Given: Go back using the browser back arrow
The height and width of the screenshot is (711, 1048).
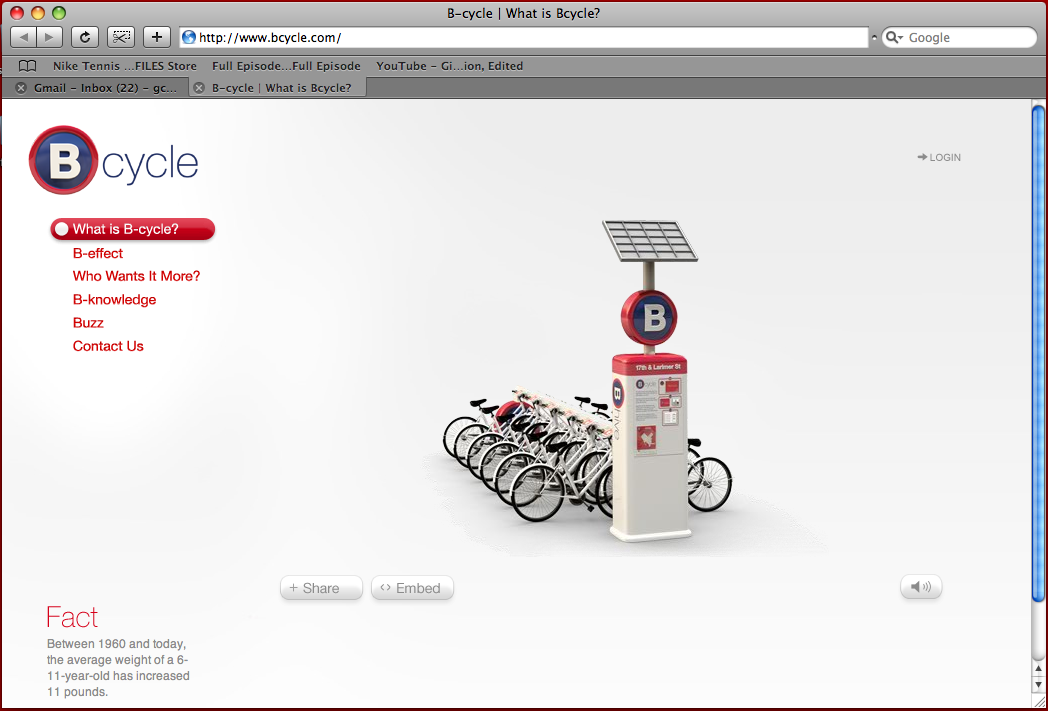Looking at the screenshot, I should point(23,37).
